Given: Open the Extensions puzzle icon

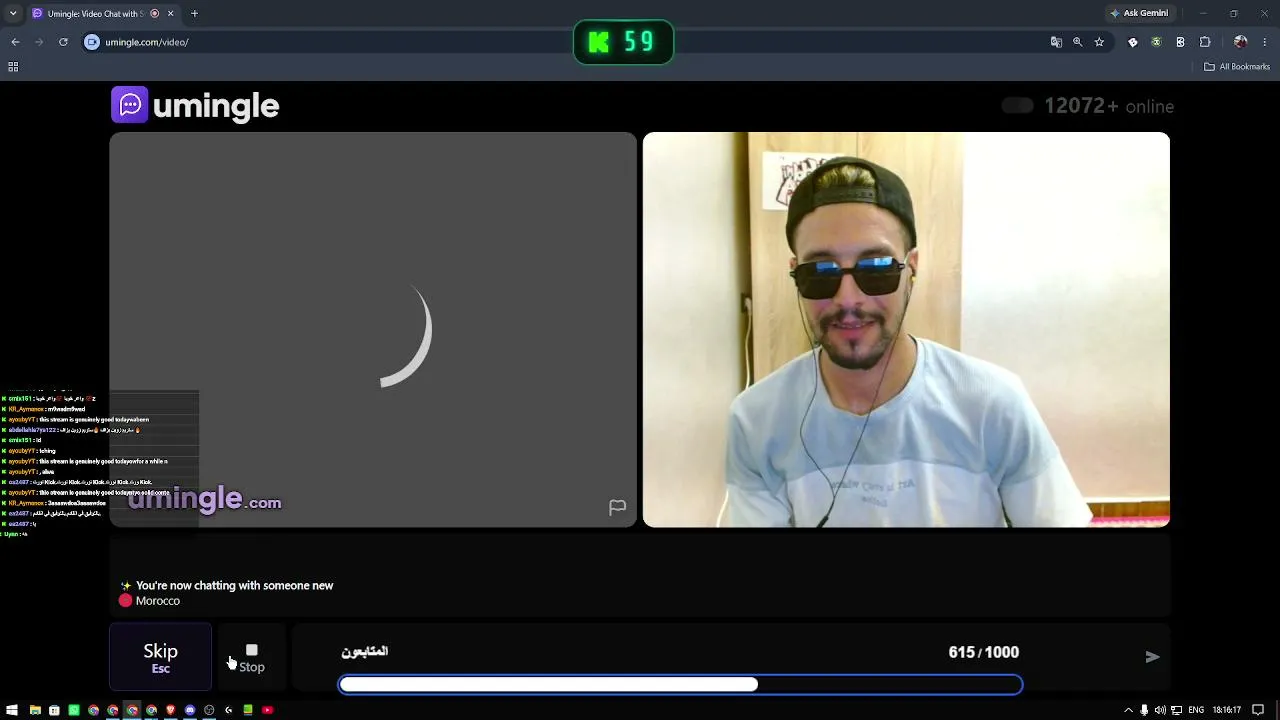Looking at the screenshot, I should point(1205,42).
